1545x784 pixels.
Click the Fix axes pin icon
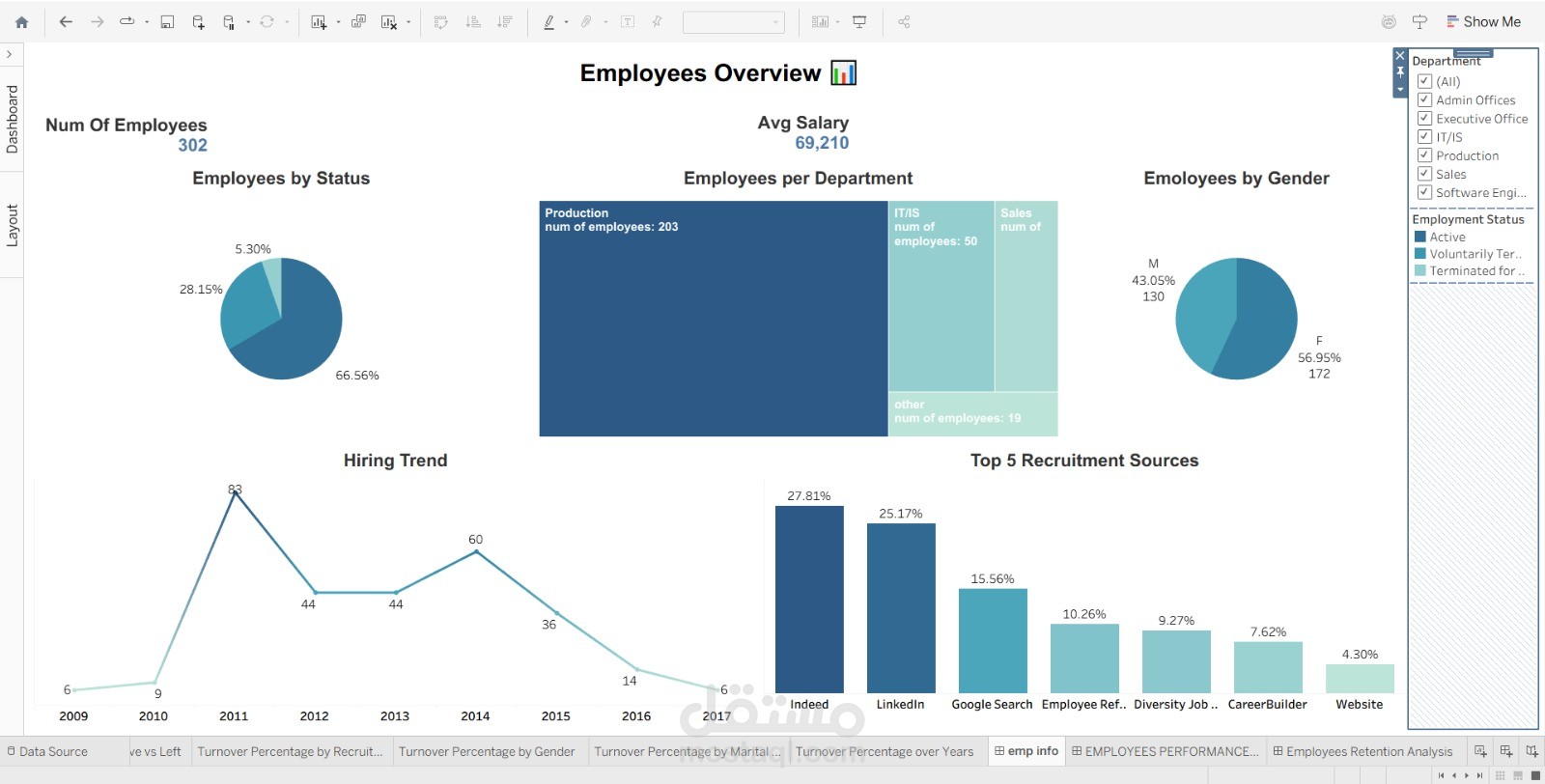658,21
